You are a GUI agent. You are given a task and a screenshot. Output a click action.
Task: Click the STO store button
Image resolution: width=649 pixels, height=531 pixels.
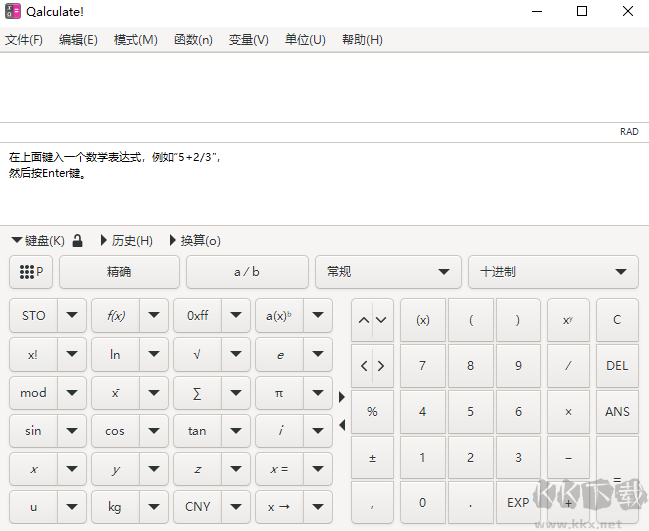(34, 316)
